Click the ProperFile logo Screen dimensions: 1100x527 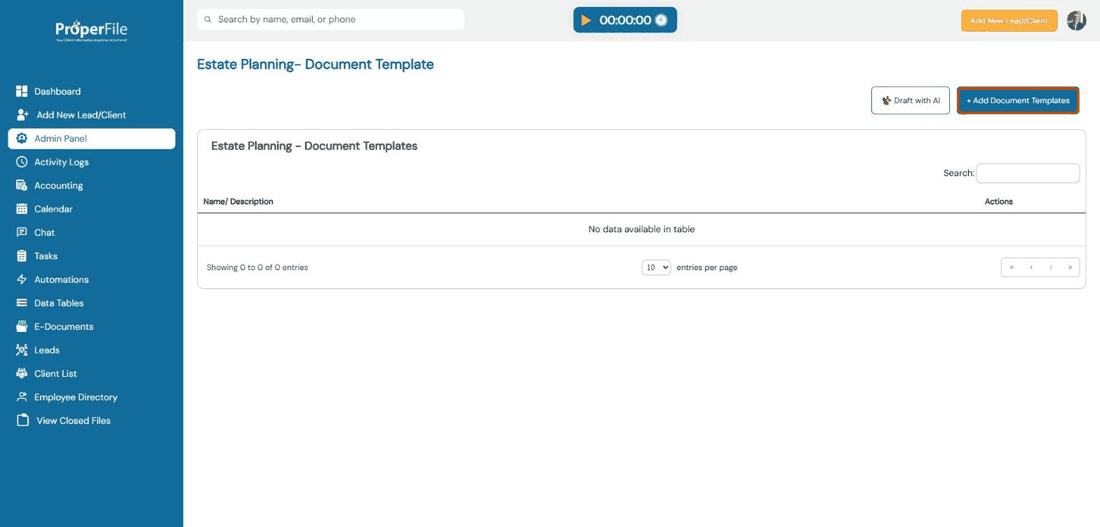91,31
